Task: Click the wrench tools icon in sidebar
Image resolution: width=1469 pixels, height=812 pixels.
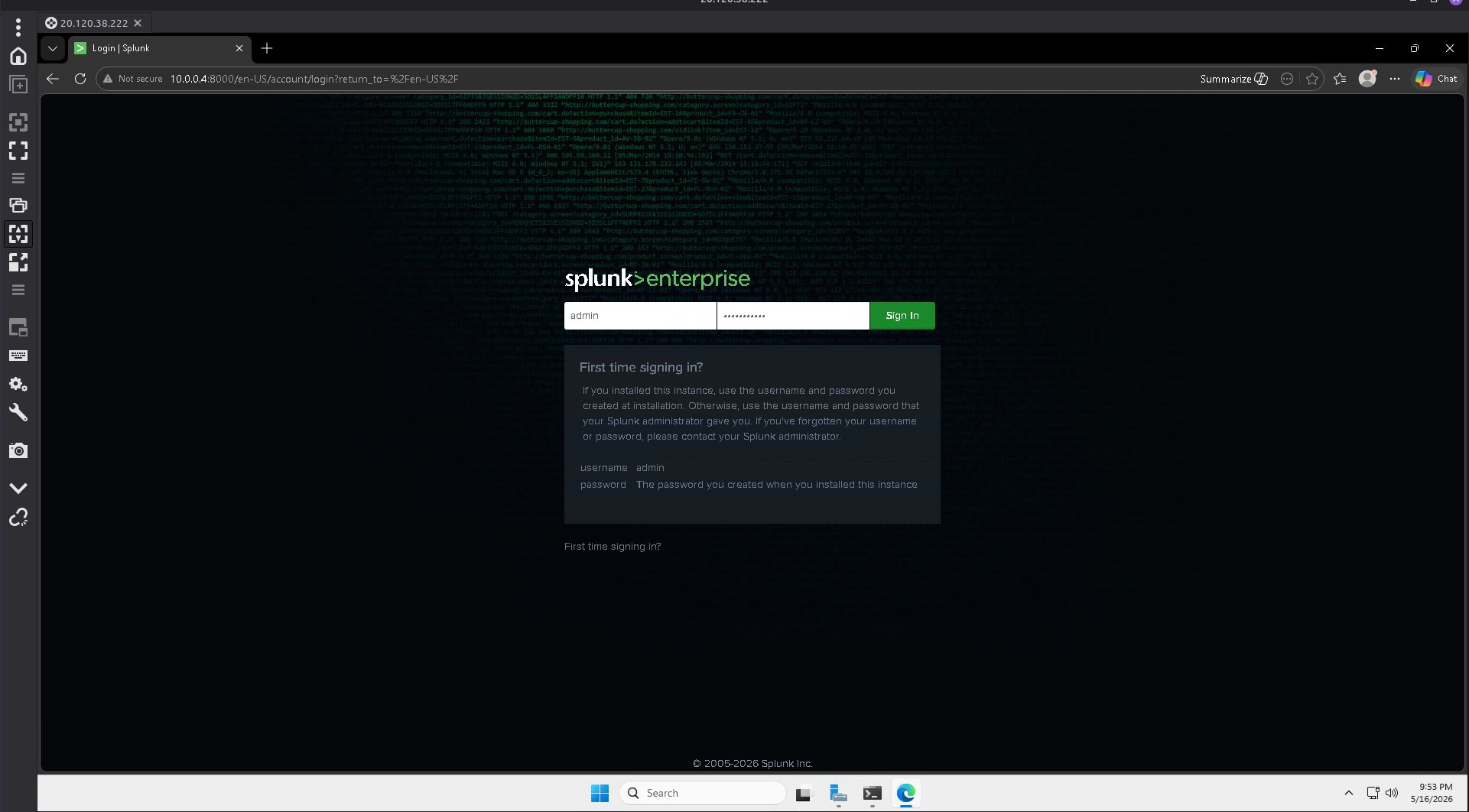Action: (x=18, y=413)
